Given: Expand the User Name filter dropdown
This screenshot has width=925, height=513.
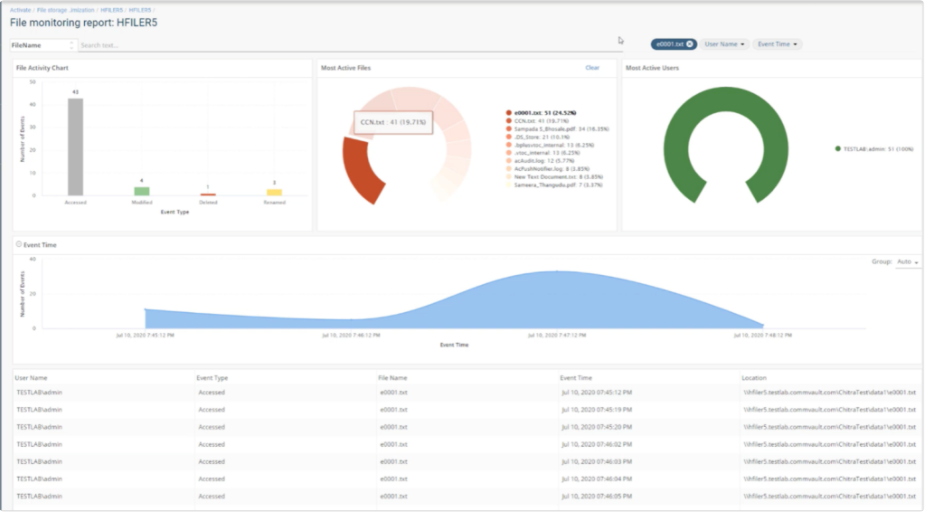Looking at the screenshot, I should pyautogui.click(x=725, y=44).
